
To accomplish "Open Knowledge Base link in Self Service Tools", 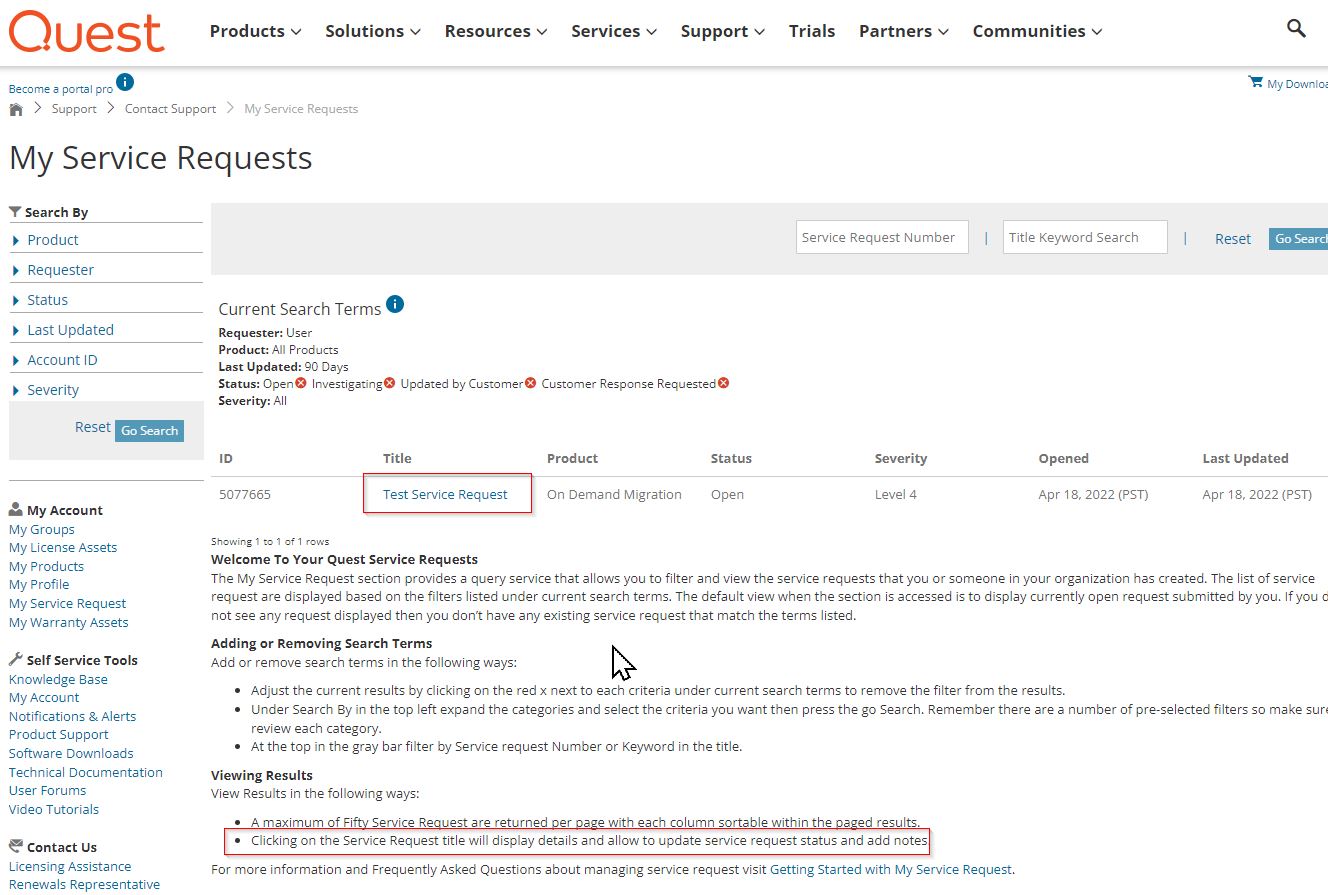I will coord(58,679).
